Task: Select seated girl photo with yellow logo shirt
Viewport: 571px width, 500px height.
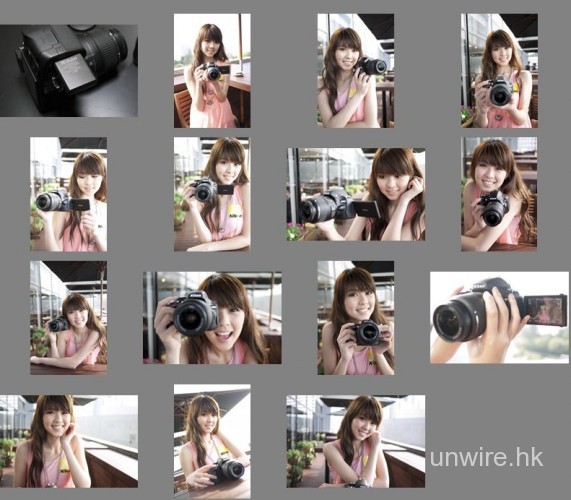Action: point(212,194)
